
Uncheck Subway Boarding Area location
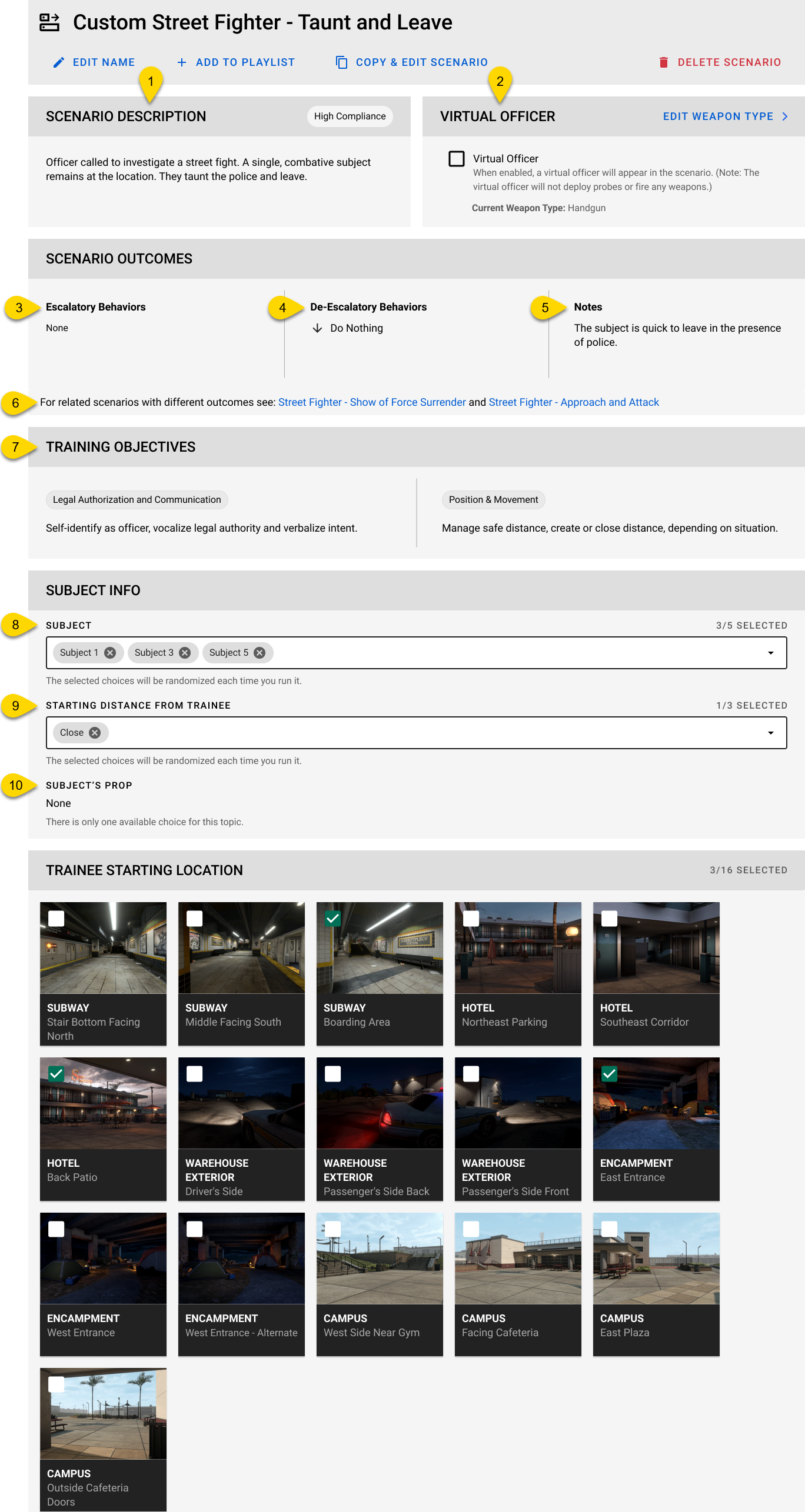(333, 919)
